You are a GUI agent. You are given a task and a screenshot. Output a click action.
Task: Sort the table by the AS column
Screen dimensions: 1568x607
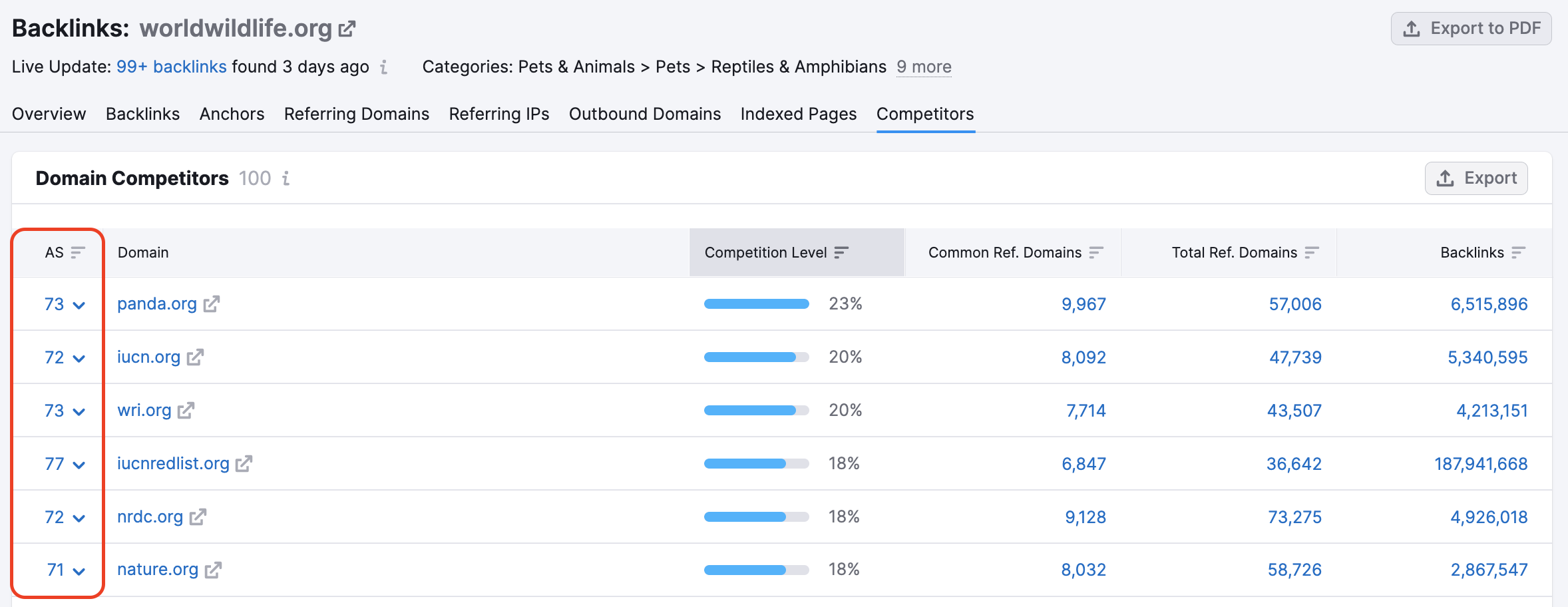[x=78, y=252]
